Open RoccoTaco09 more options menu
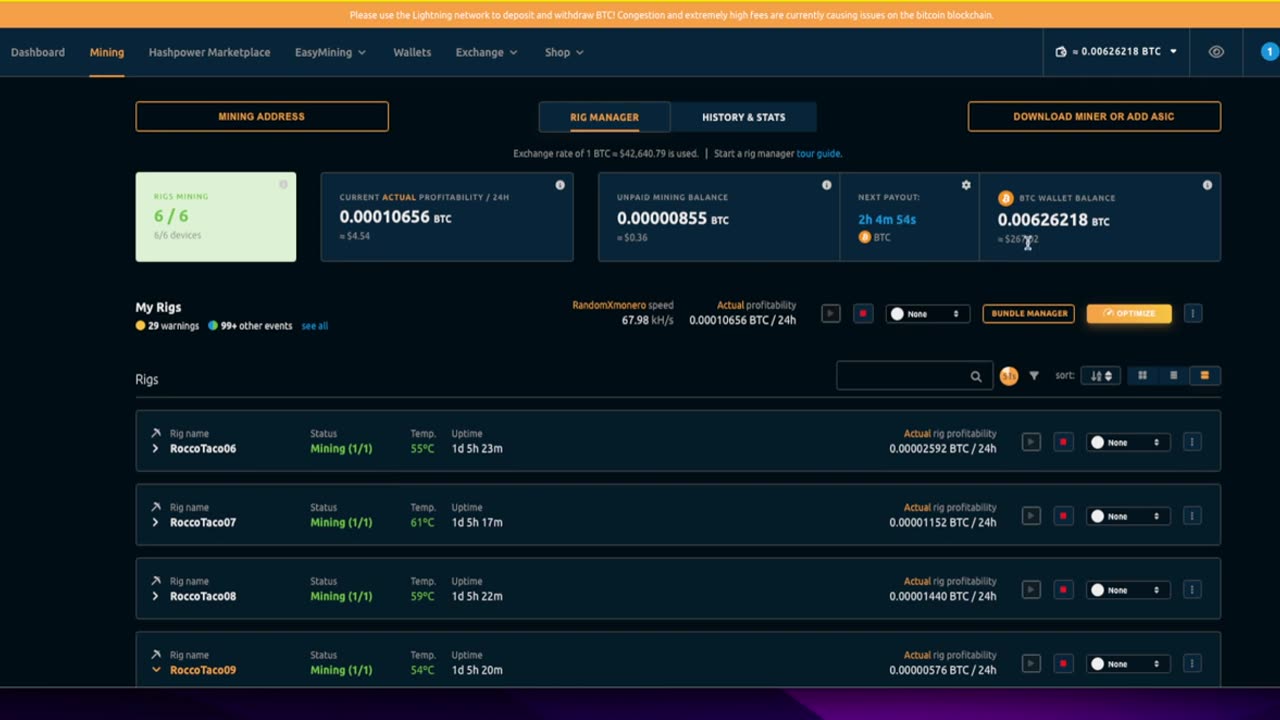Screen dimensions: 1280x720 (x=1192, y=664)
